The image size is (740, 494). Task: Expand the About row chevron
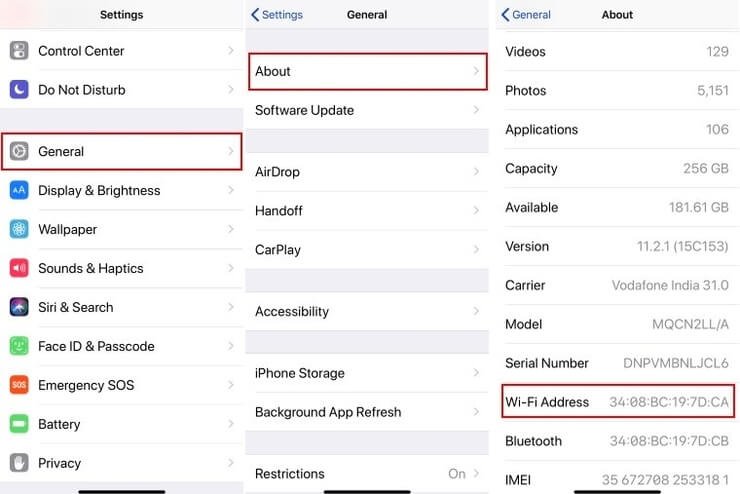click(476, 71)
